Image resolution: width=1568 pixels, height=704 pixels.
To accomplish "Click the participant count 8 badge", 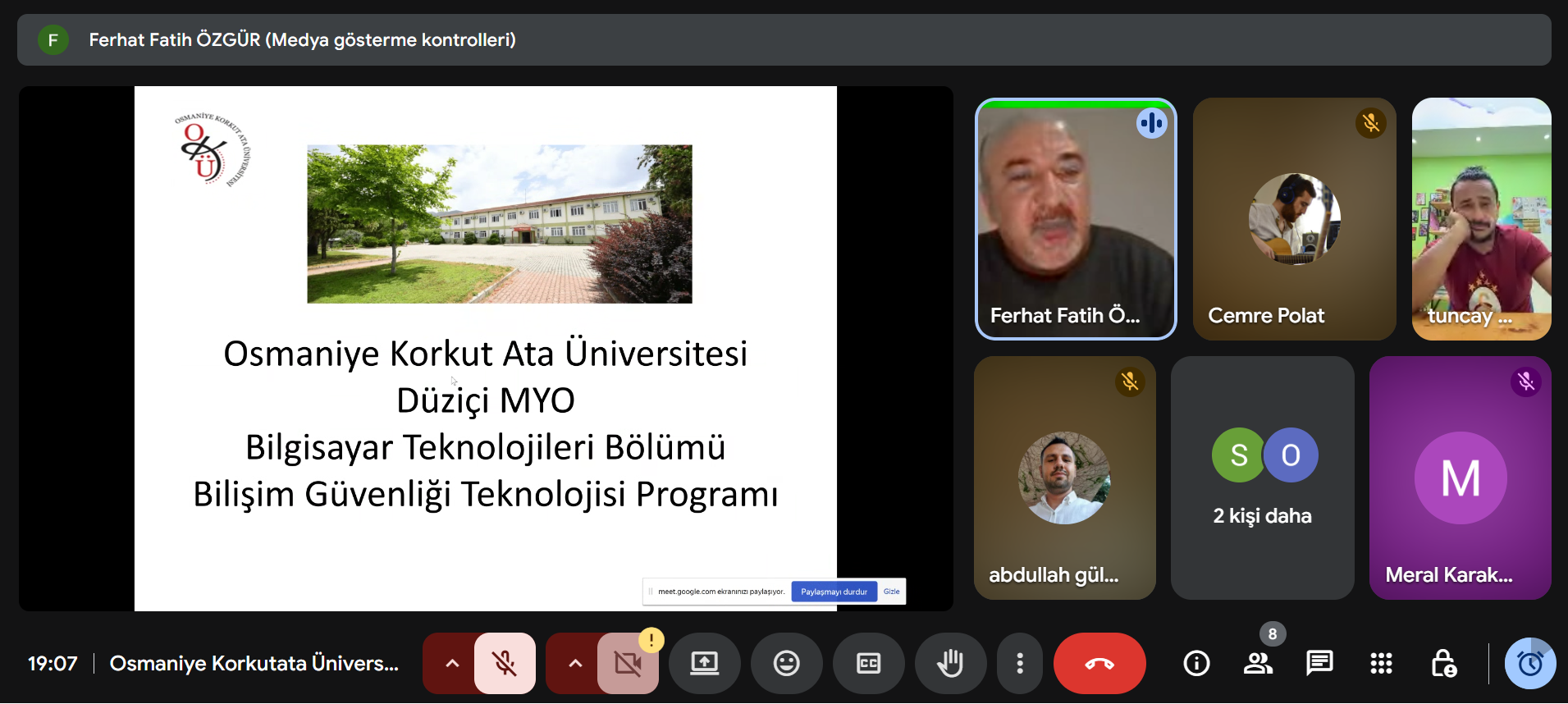I will [1273, 633].
